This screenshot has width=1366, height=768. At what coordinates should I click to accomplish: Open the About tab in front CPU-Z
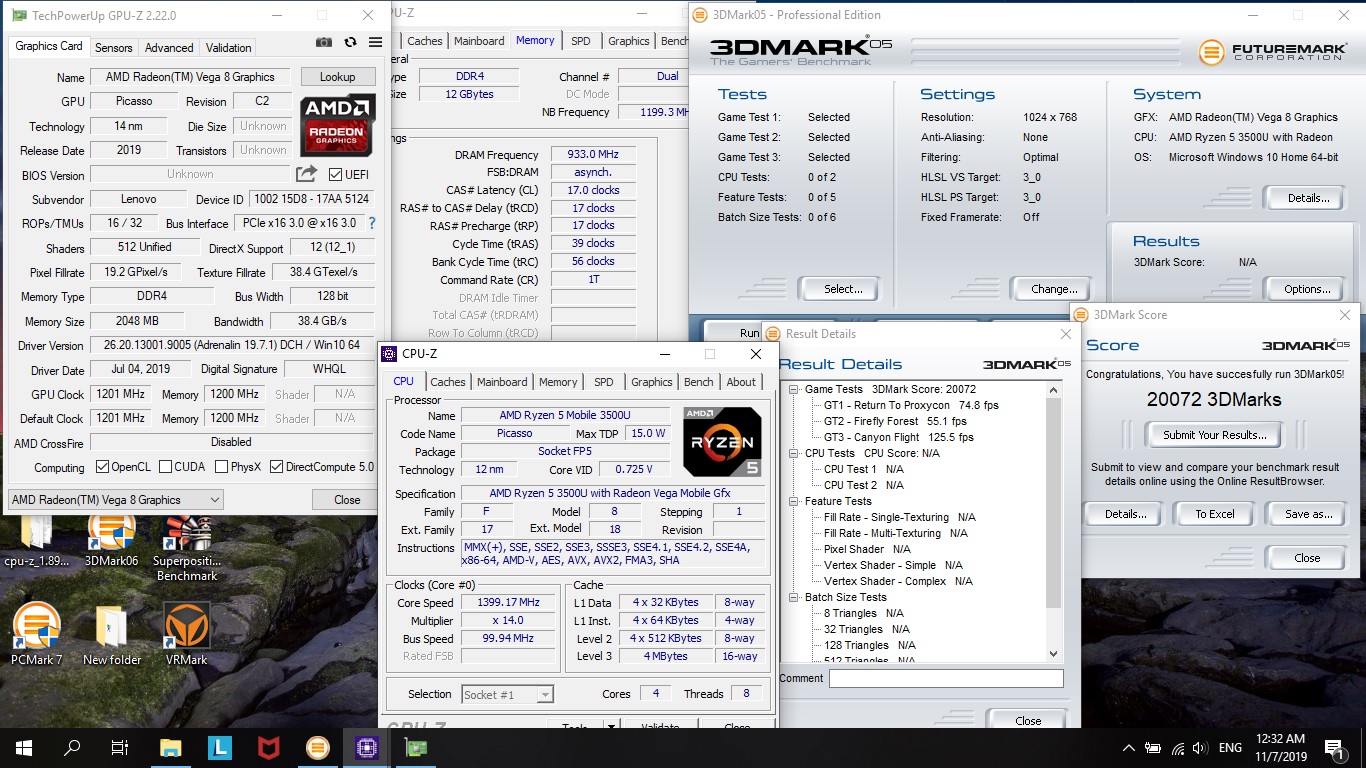(741, 382)
